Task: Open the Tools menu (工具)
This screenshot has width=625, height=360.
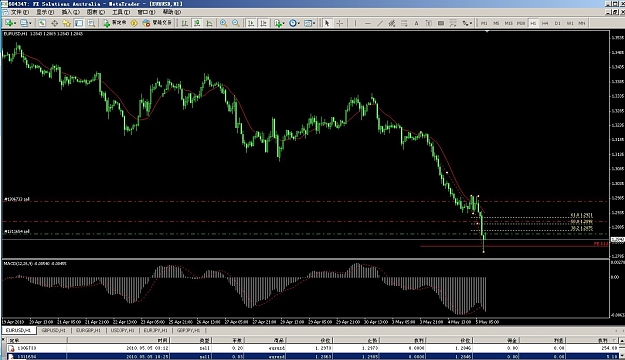Action: (121, 12)
